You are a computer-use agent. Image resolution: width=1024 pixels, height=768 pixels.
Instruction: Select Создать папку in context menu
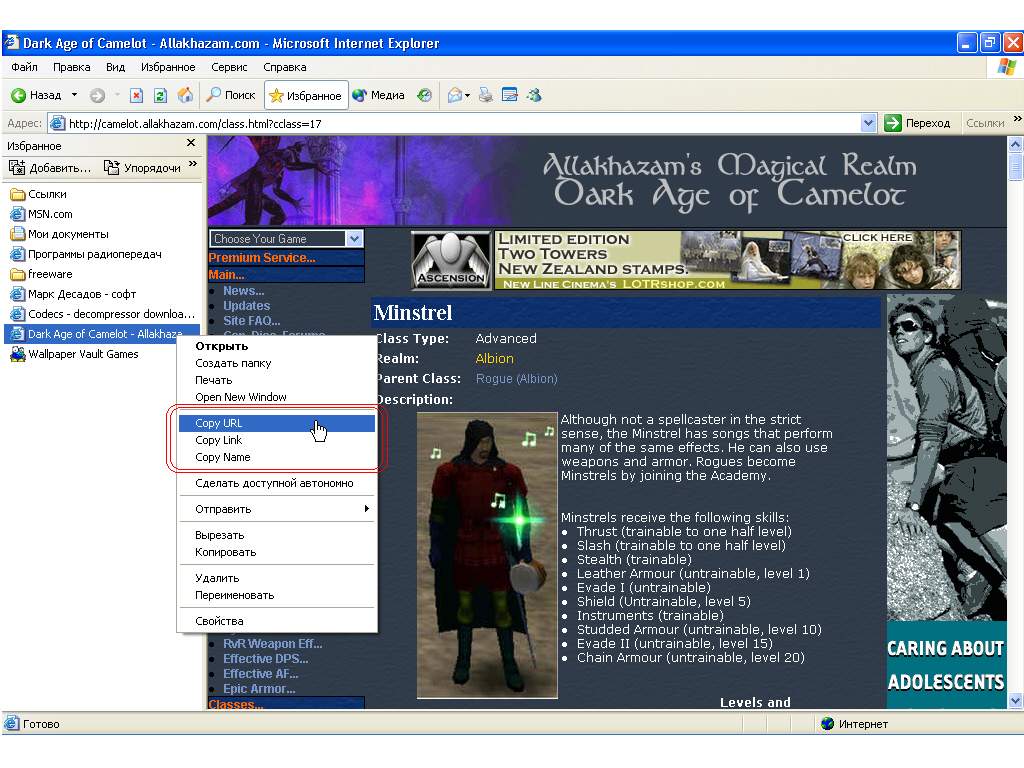tap(277, 363)
